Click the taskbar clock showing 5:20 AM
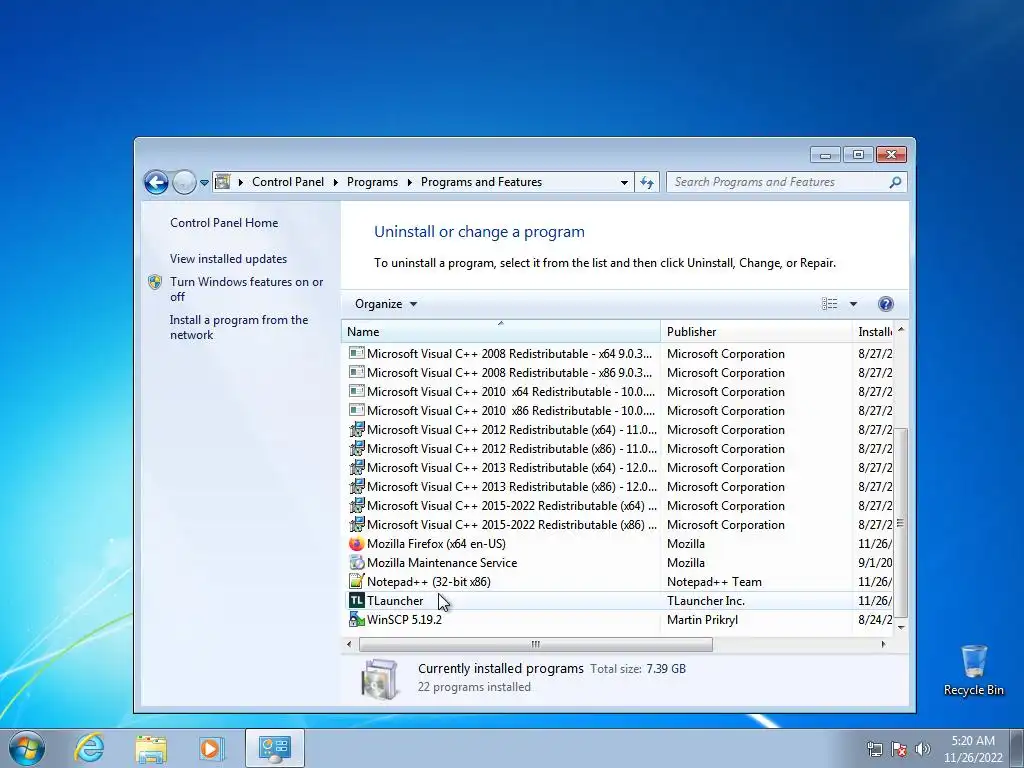The image size is (1024, 768). tap(973, 749)
